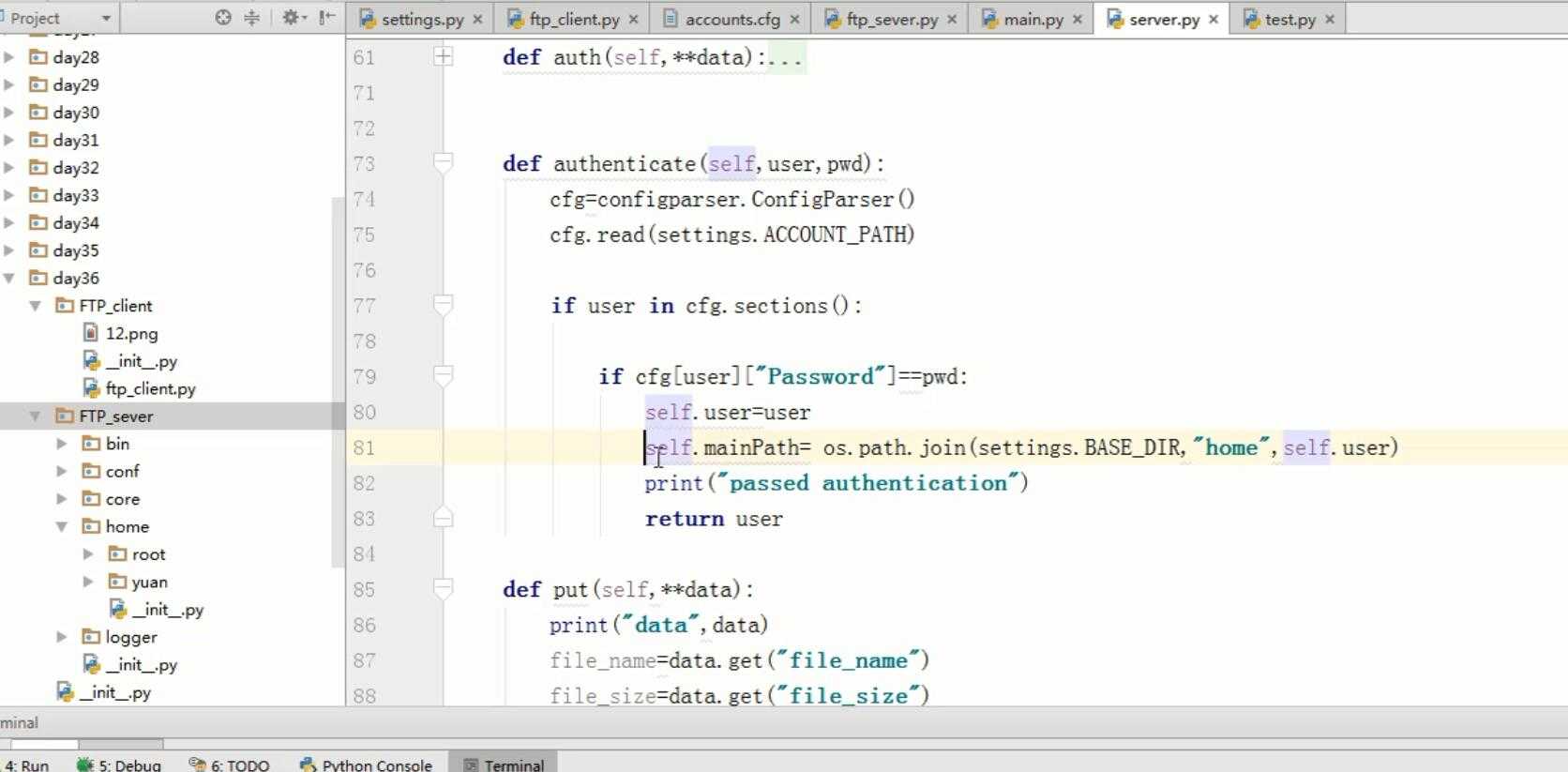The height and width of the screenshot is (772, 1568).
Task: Click "return user" on line 83
Action: click(714, 519)
